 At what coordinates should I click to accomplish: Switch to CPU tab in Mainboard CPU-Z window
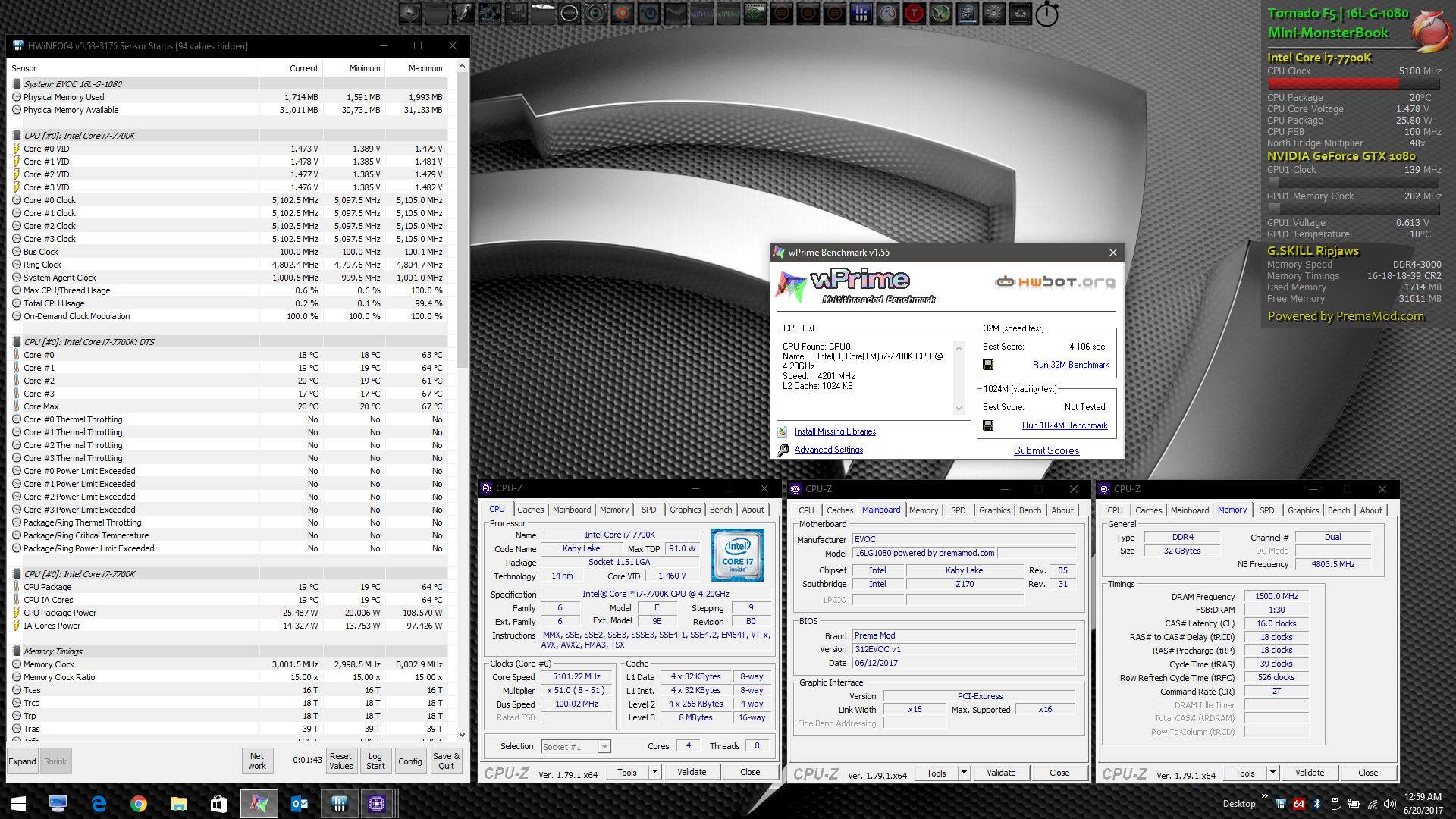[806, 510]
